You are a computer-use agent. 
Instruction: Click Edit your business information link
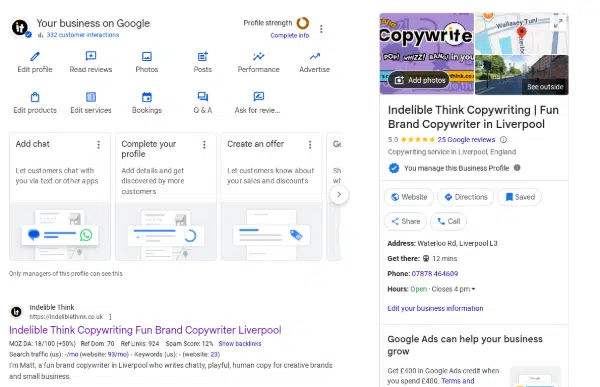[435, 308]
